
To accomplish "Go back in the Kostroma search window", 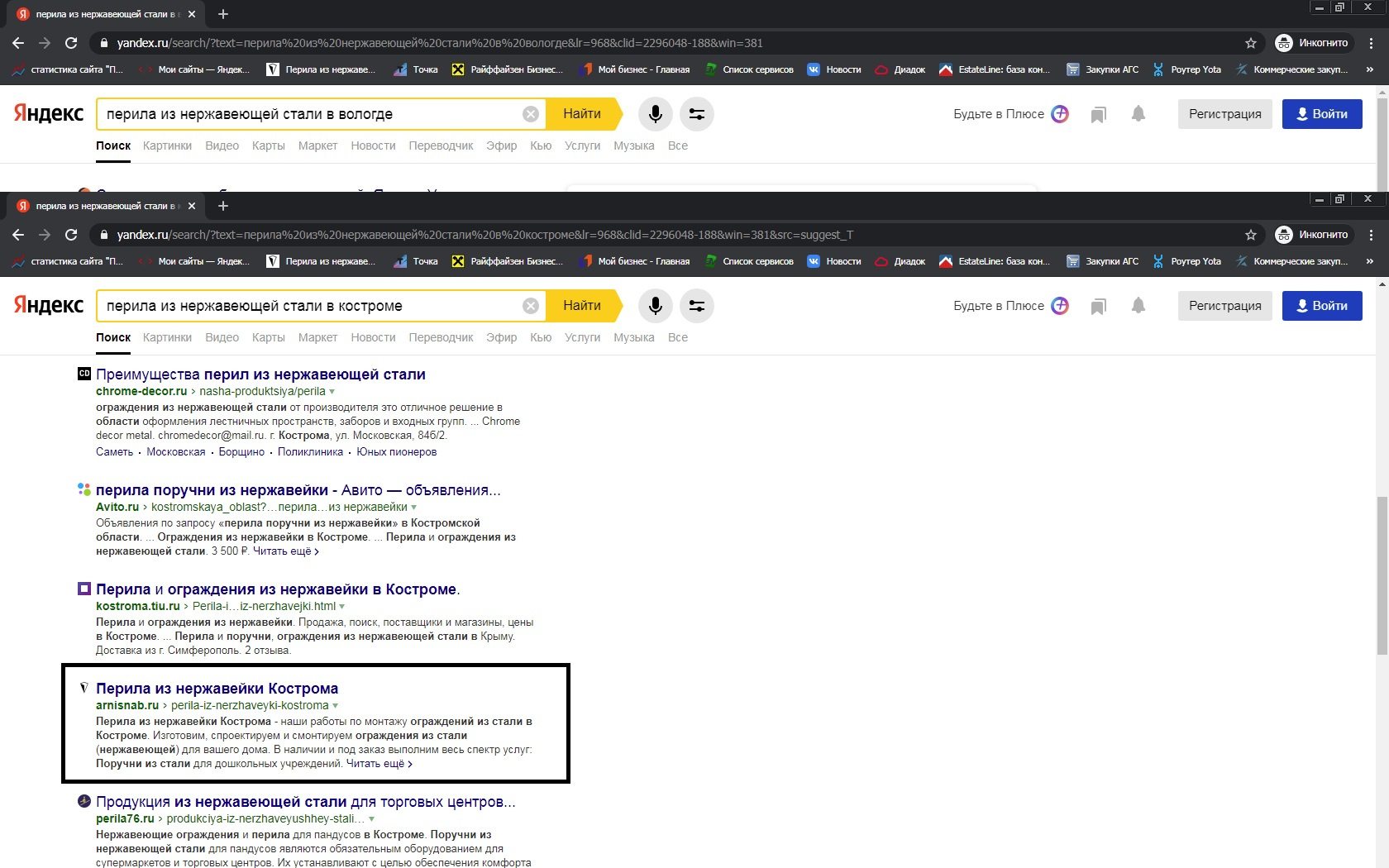I will tap(18, 235).
